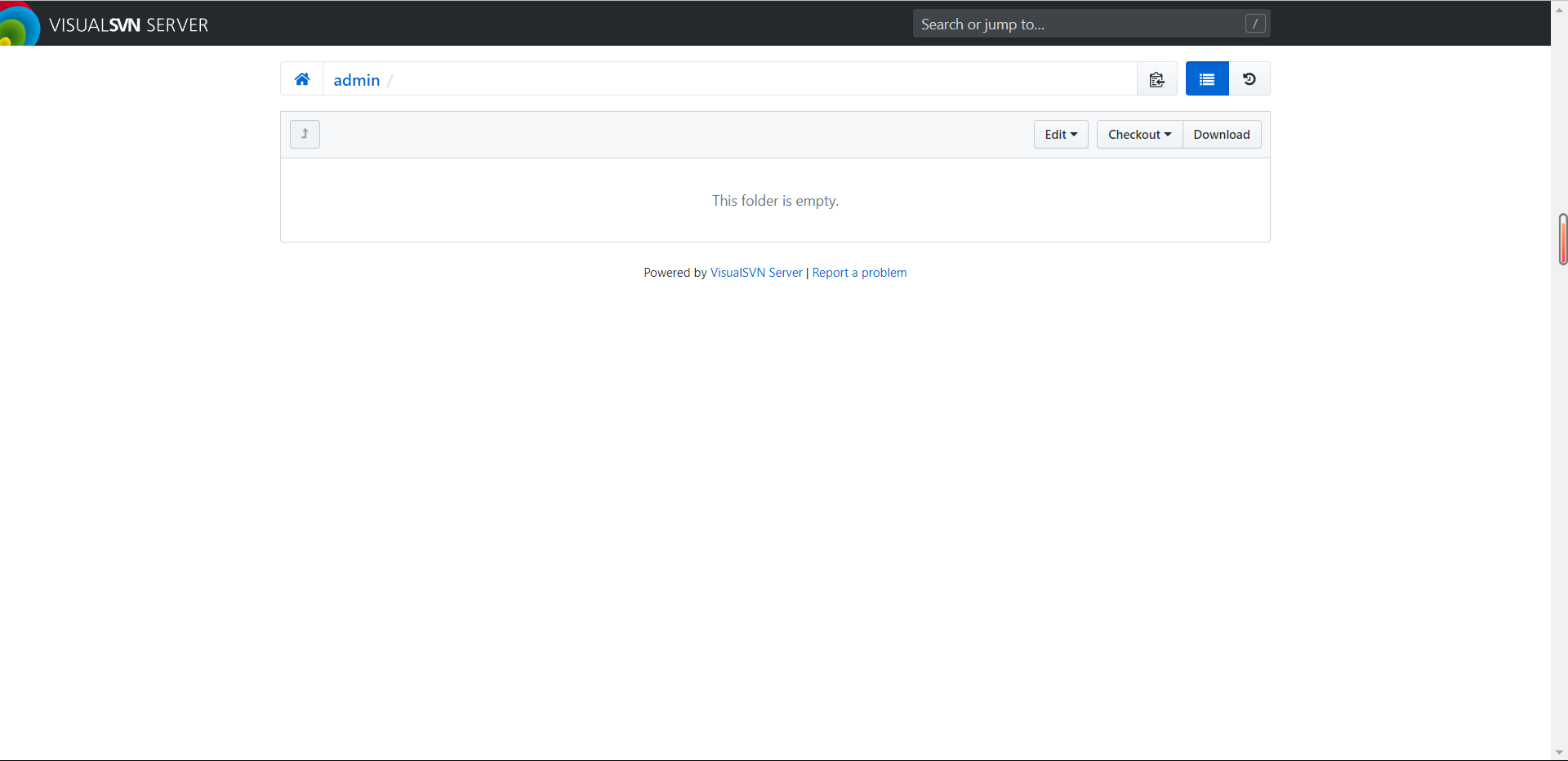This screenshot has width=1568, height=761.
Task: Click the copy URL clipboard icon
Action: 1156,79
